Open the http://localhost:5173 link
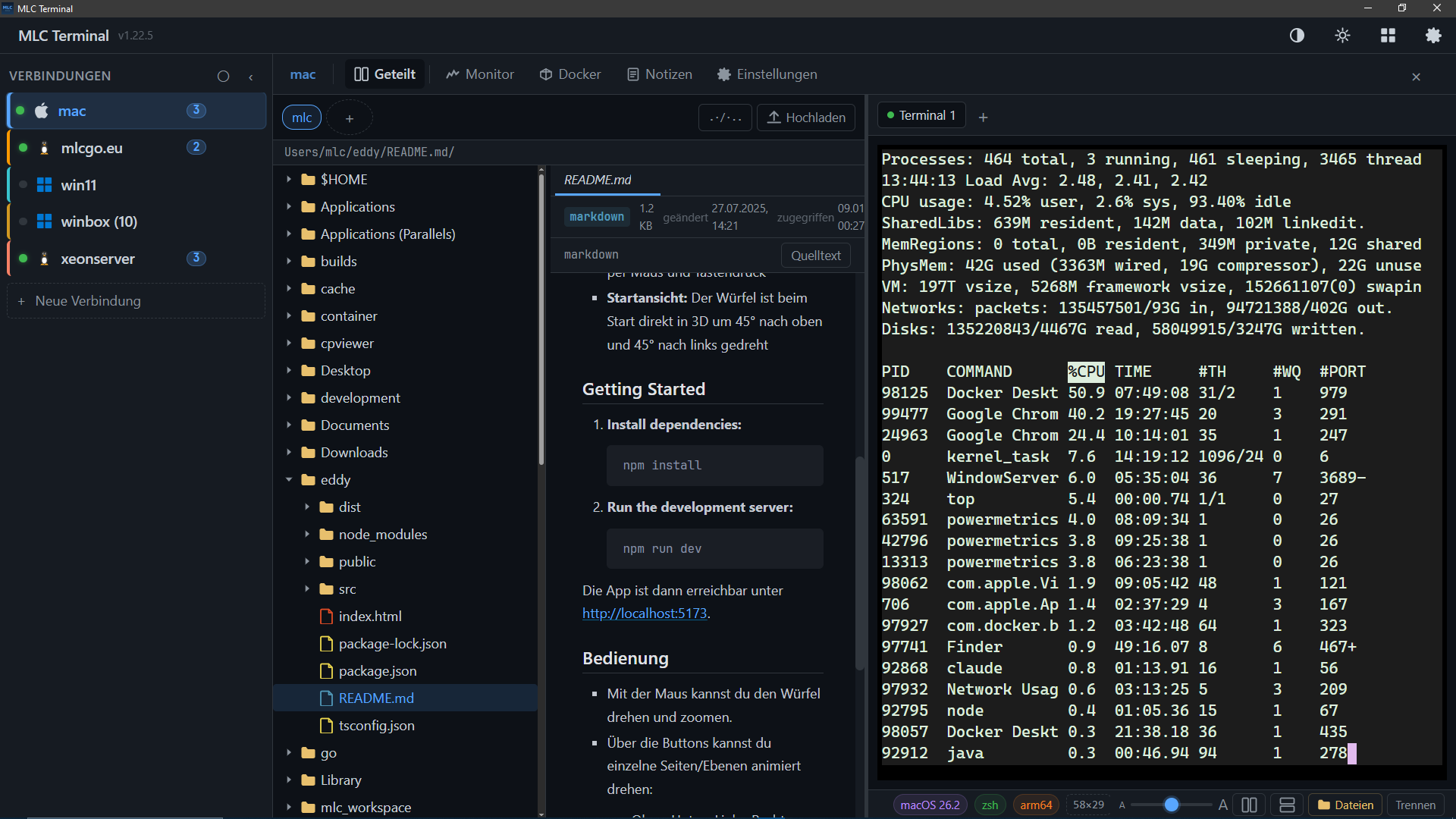The width and height of the screenshot is (1456, 819). (x=644, y=613)
